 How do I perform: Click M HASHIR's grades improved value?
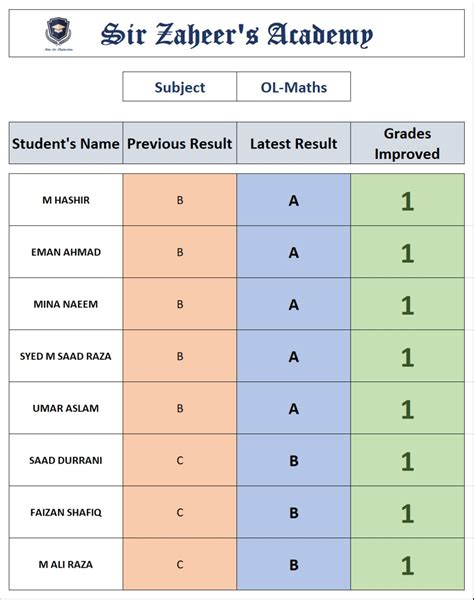pyautogui.click(x=407, y=200)
